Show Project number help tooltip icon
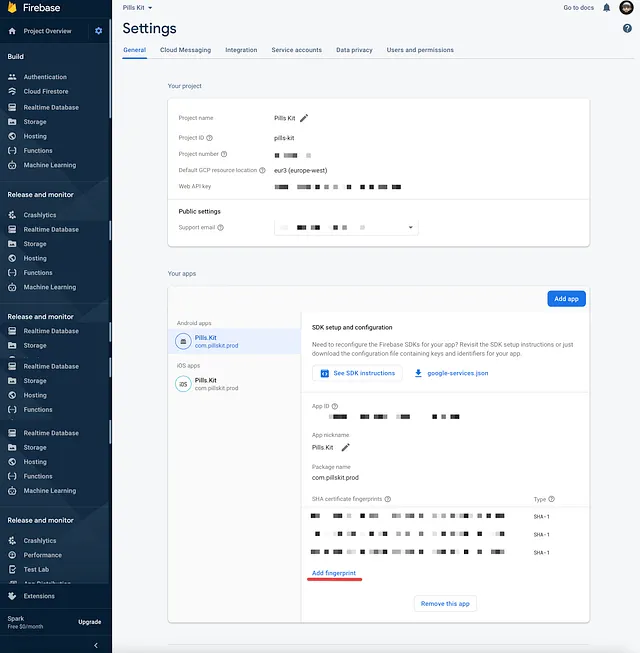This screenshot has width=640, height=653. pyautogui.click(x=224, y=154)
